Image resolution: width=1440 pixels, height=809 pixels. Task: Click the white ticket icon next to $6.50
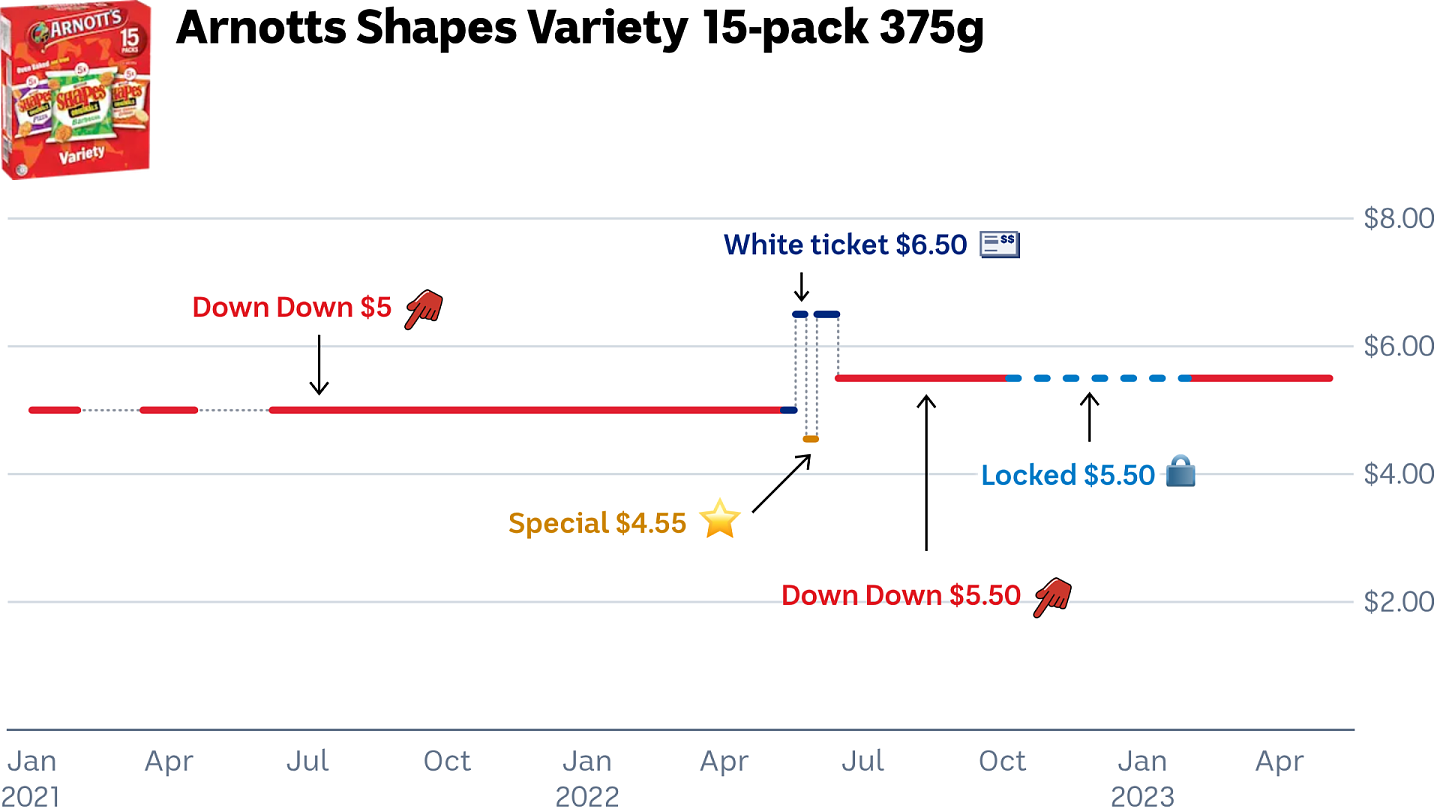pos(999,244)
